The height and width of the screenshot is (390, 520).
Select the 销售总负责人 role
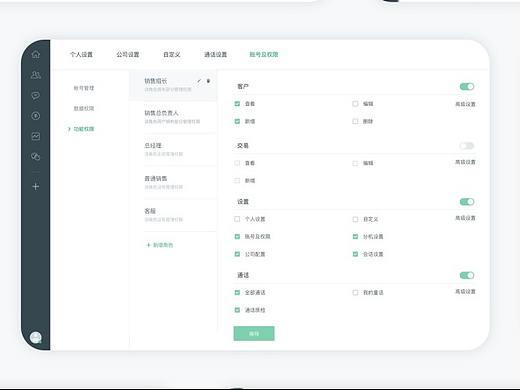click(173, 117)
